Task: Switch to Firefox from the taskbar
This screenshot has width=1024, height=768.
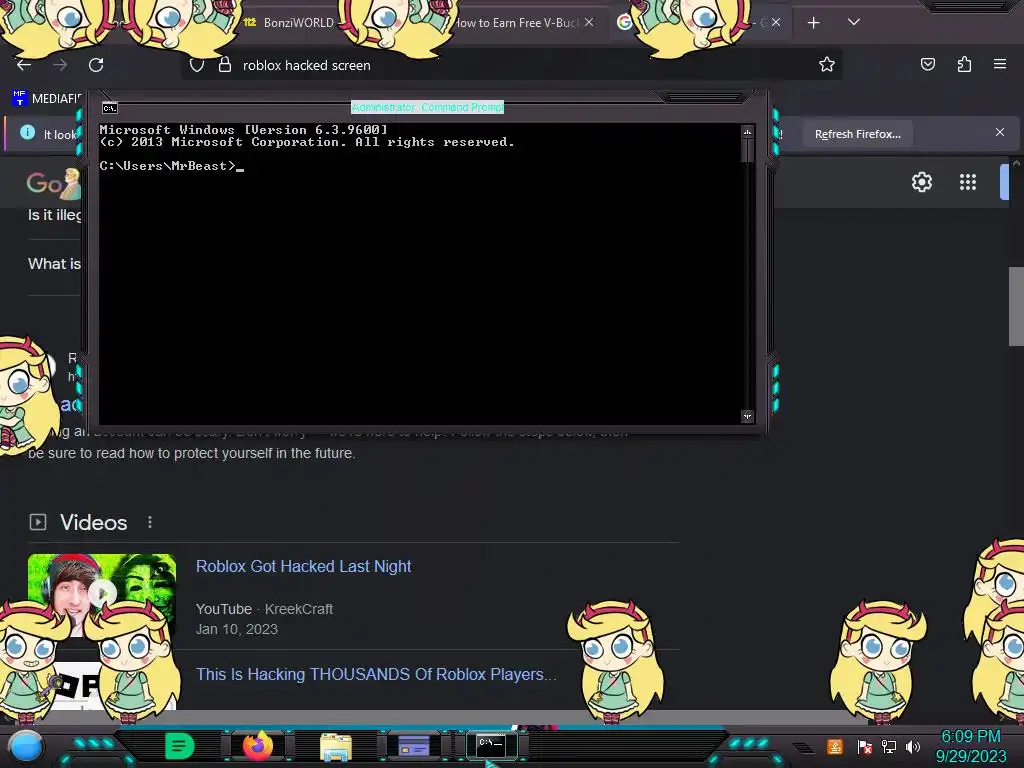Action: [x=258, y=745]
